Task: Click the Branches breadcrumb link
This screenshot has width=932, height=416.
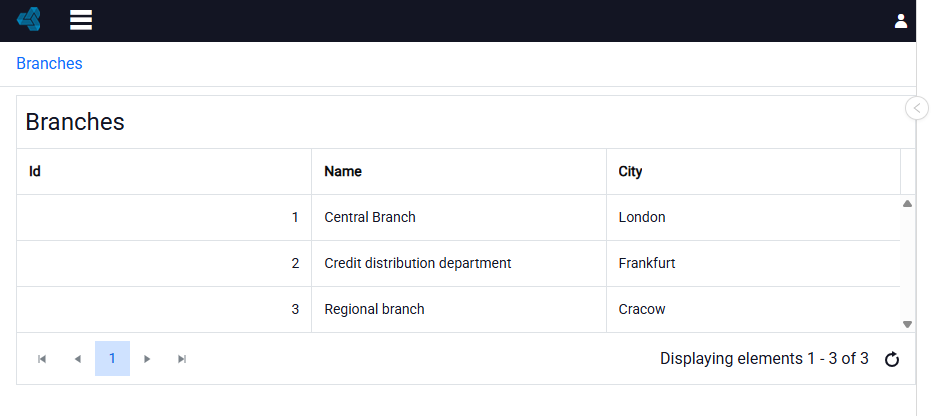Action: pyautogui.click(x=49, y=63)
